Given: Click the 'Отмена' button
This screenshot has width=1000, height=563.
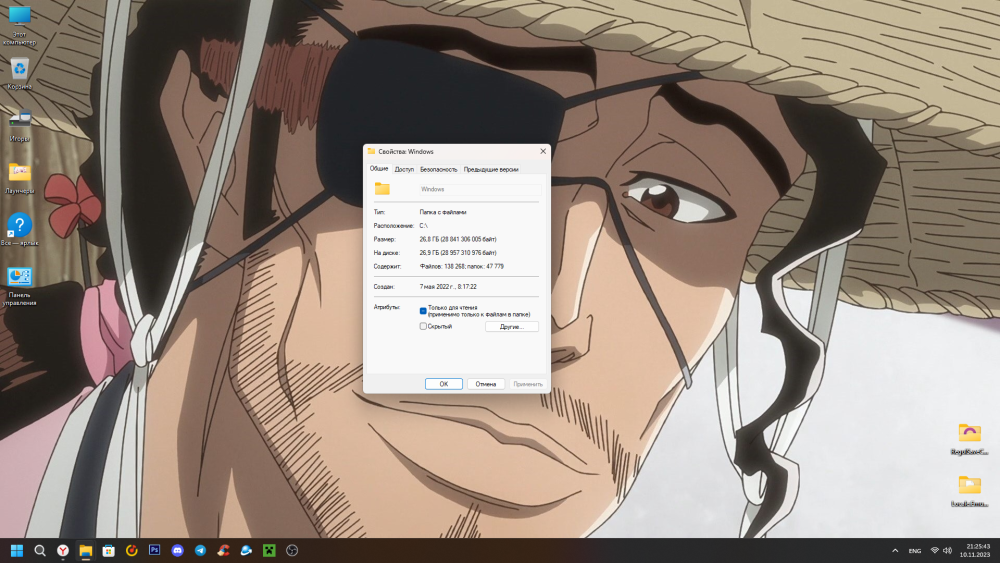Looking at the screenshot, I should 486,384.
